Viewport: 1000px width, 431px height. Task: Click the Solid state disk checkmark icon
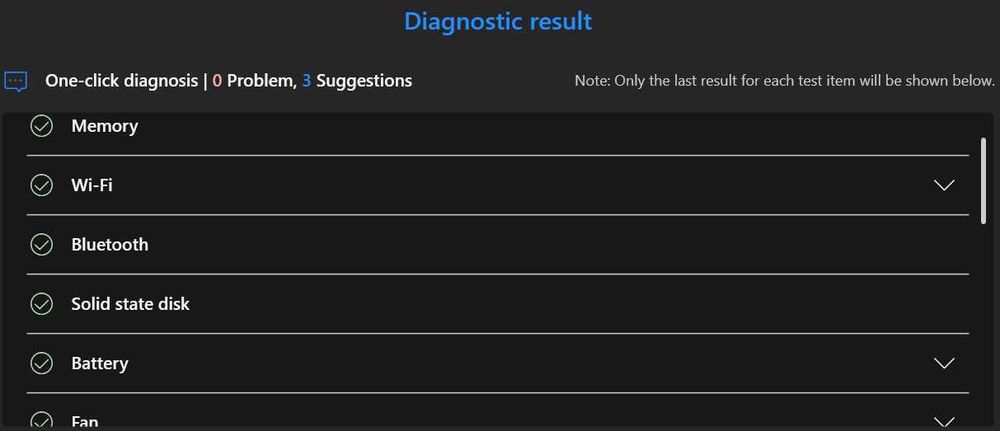(41, 304)
